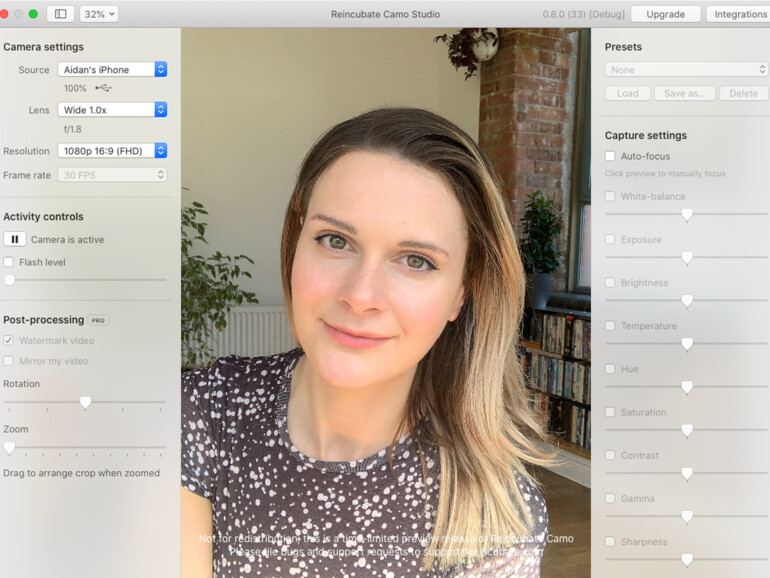
Task: Open the Integrations button
Action: tap(739, 14)
